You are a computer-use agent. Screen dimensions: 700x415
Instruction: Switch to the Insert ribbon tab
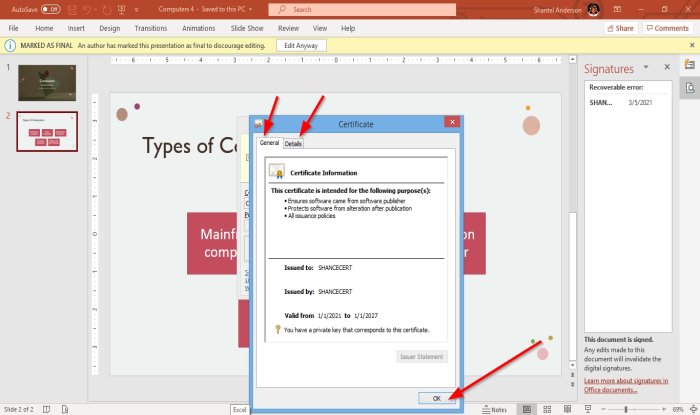coord(76,28)
